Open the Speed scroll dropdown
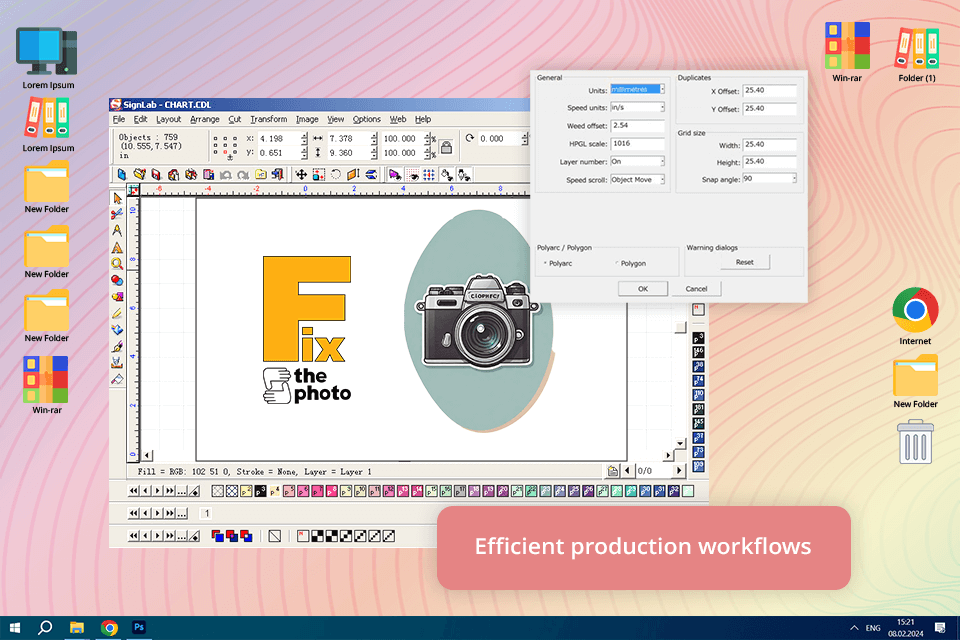This screenshot has width=960, height=640. (x=637, y=179)
